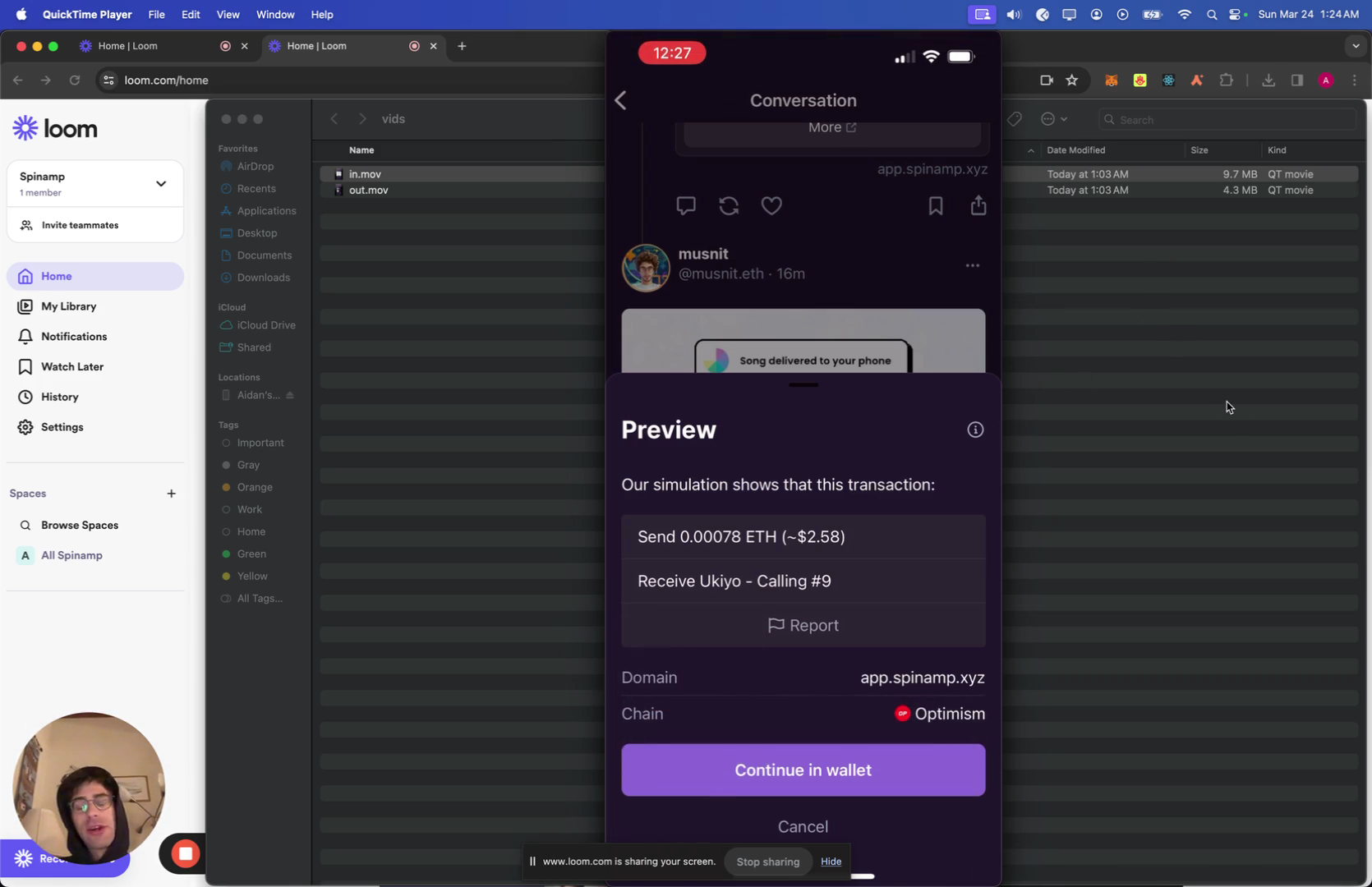
Task: Open Home in Loom sidebar
Action: tap(95, 276)
